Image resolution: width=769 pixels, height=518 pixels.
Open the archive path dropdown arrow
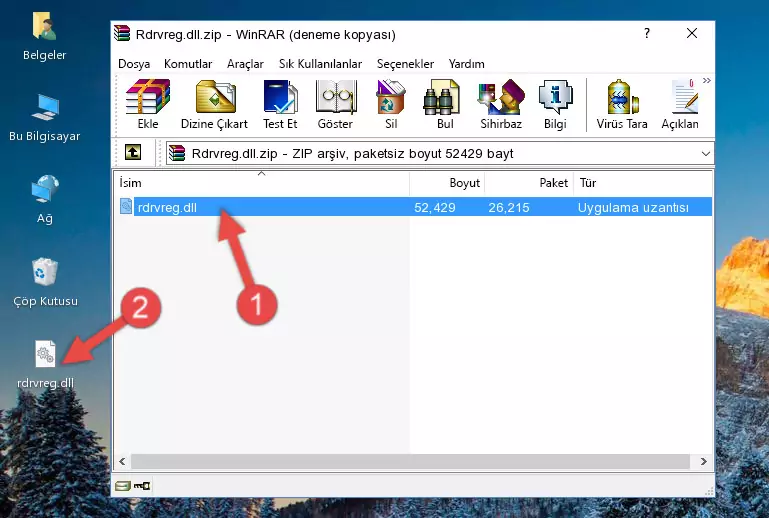pyautogui.click(x=705, y=154)
